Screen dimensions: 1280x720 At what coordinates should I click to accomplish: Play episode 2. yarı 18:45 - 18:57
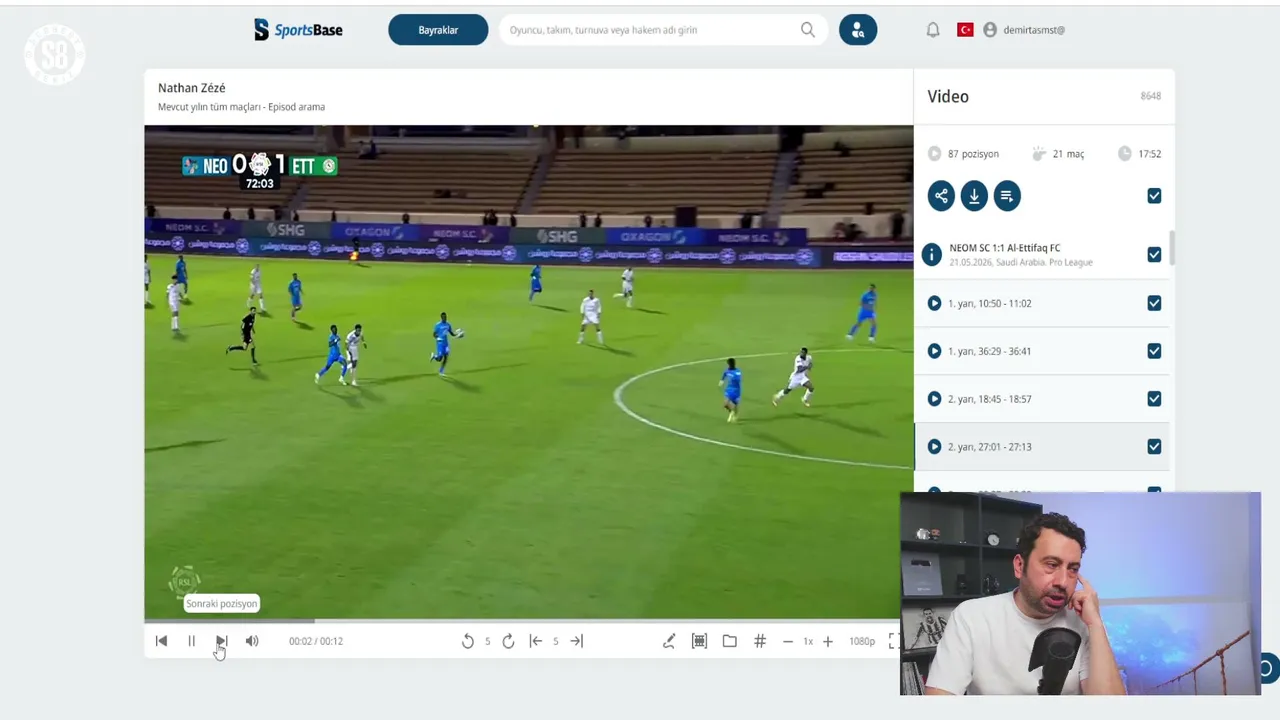[x=934, y=399]
